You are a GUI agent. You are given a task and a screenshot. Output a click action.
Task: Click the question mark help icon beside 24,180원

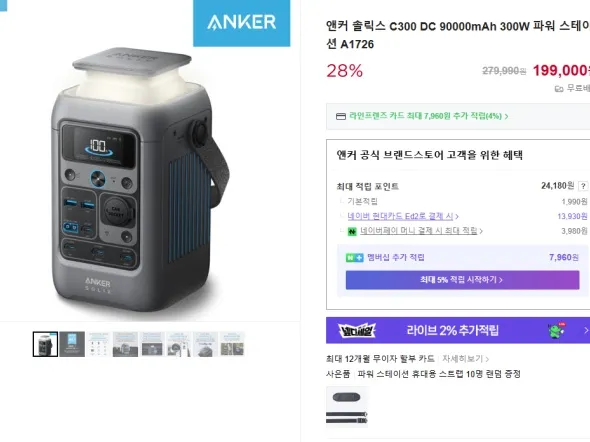(583, 186)
